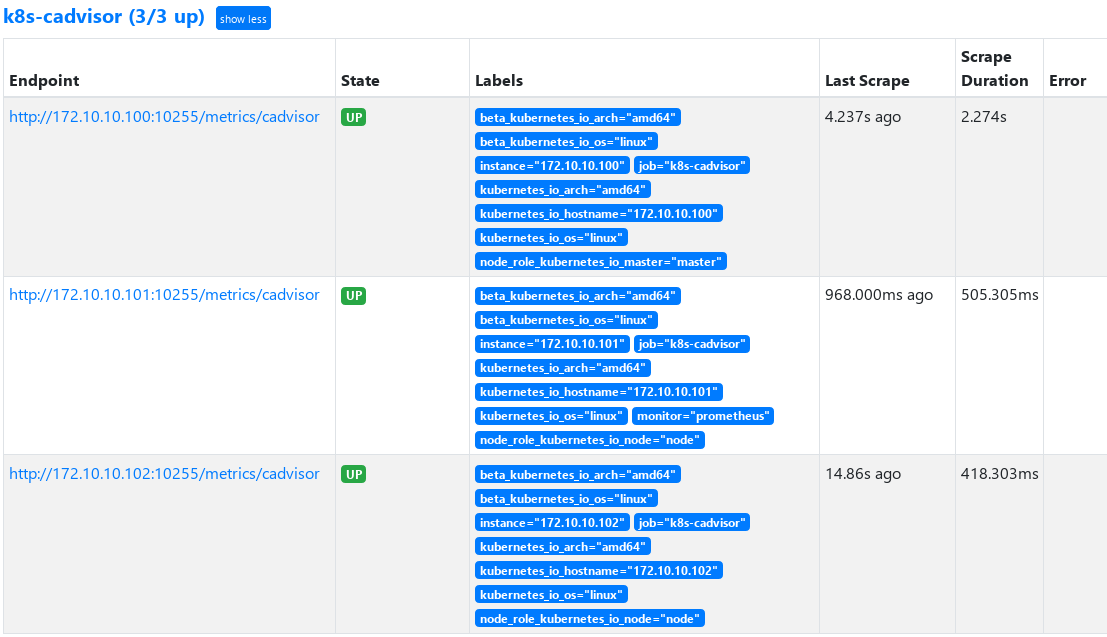
Task: Click beta_kubernetes_io_arch label in the 172.10.10.102 row
Action: (578, 475)
